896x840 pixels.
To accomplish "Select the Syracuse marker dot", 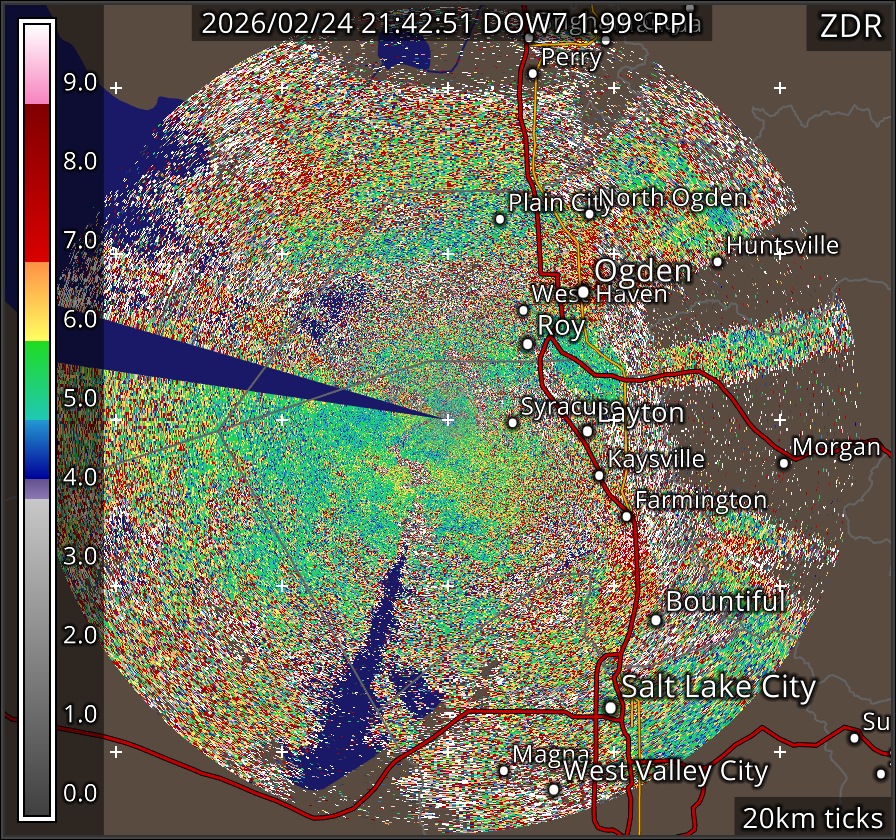I will pos(513,422).
